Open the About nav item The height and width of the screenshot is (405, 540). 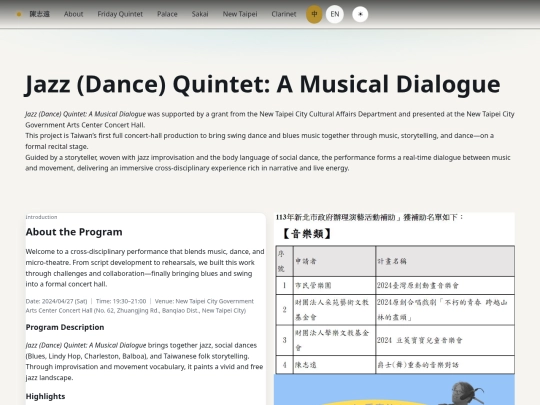pyautogui.click(x=73, y=14)
